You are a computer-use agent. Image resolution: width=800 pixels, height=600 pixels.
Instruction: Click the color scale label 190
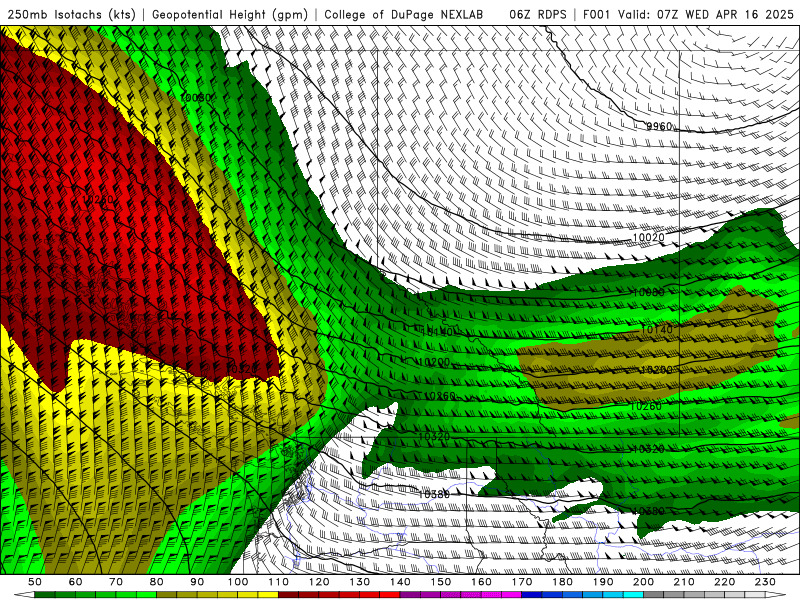pyautogui.click(x=604, y=582)
